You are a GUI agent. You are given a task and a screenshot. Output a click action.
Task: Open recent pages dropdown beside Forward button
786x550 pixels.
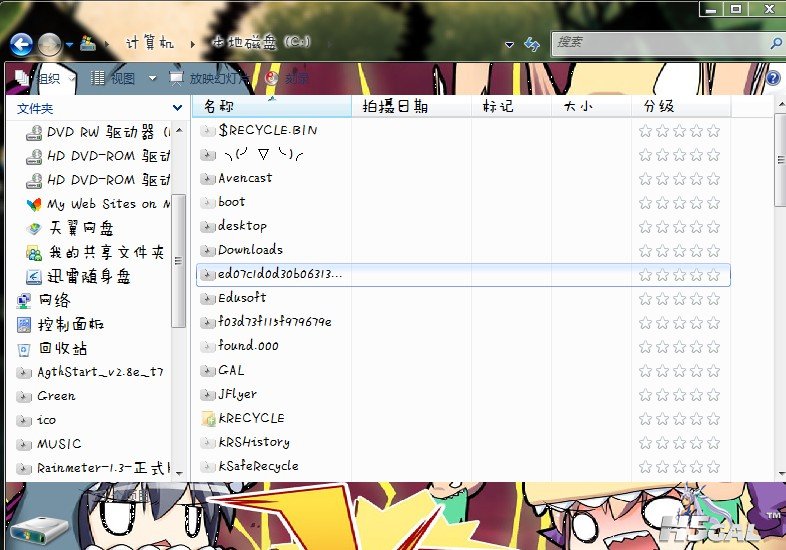click(69, 45)
